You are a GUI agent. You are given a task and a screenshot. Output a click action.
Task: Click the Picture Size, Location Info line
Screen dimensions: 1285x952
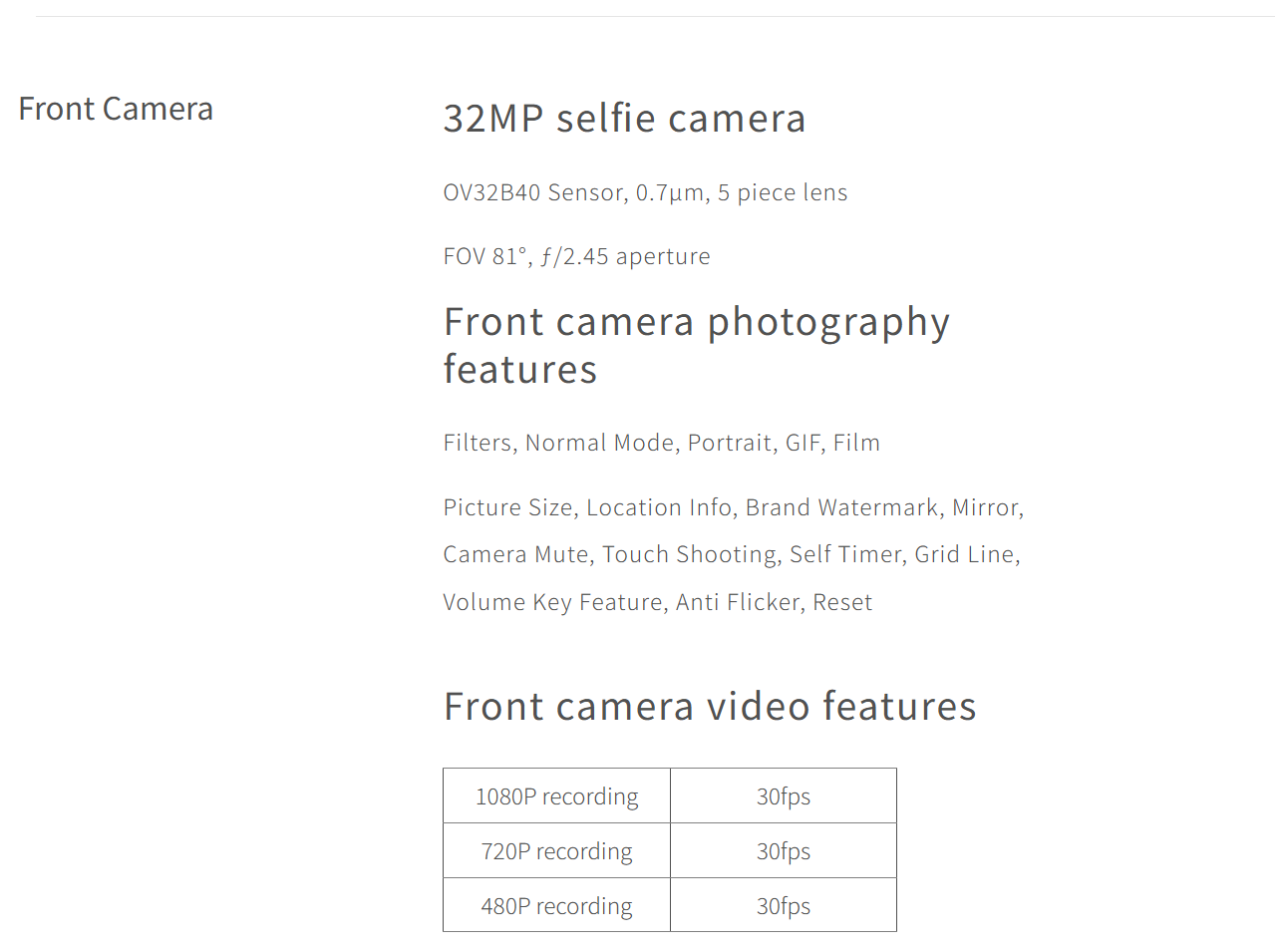733,507
